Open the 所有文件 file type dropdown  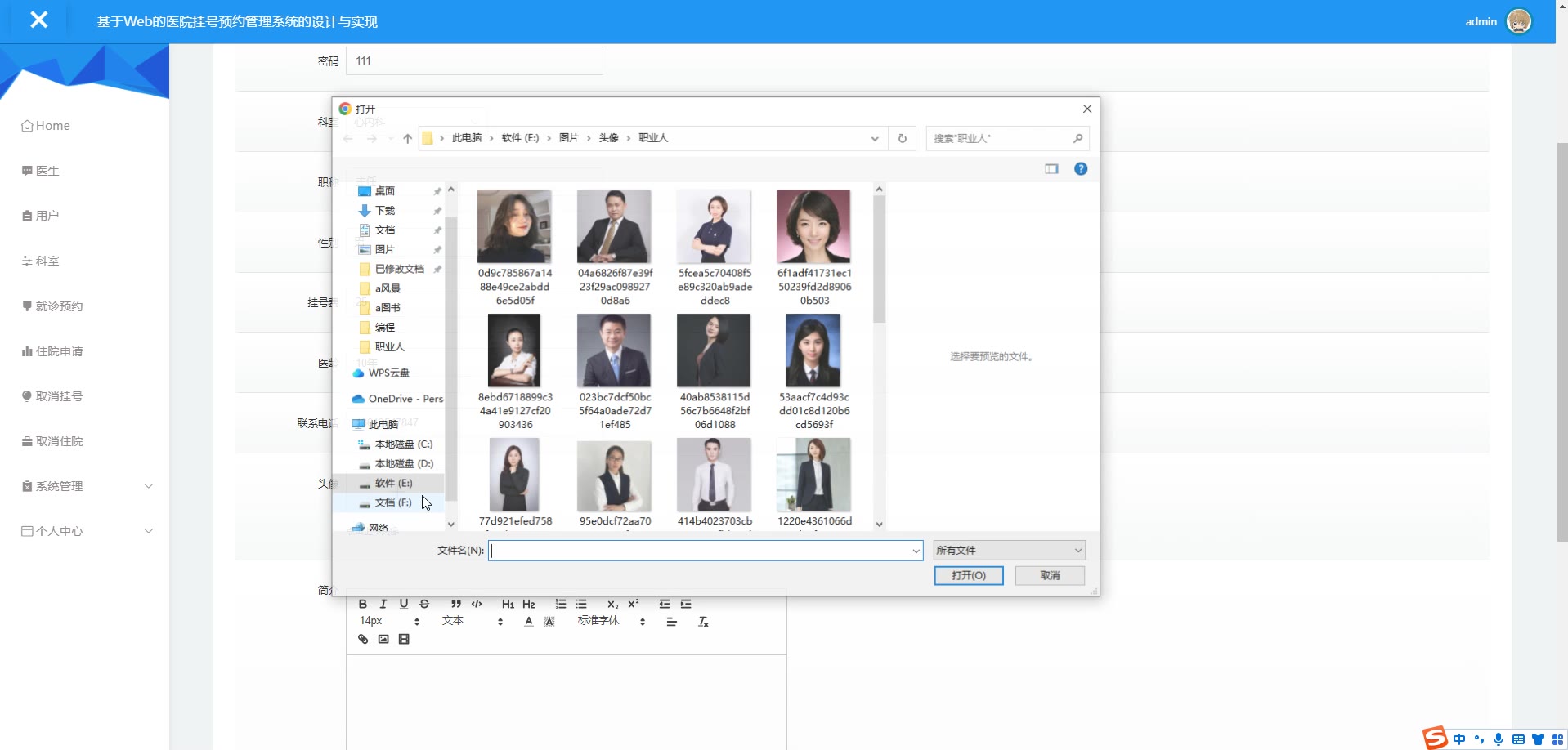click(1009, 550)
